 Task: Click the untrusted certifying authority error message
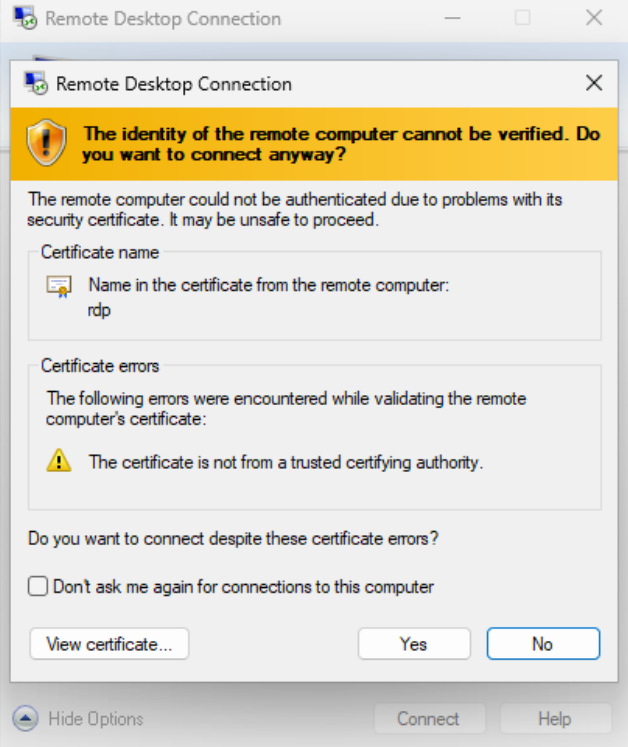(286, 462)
